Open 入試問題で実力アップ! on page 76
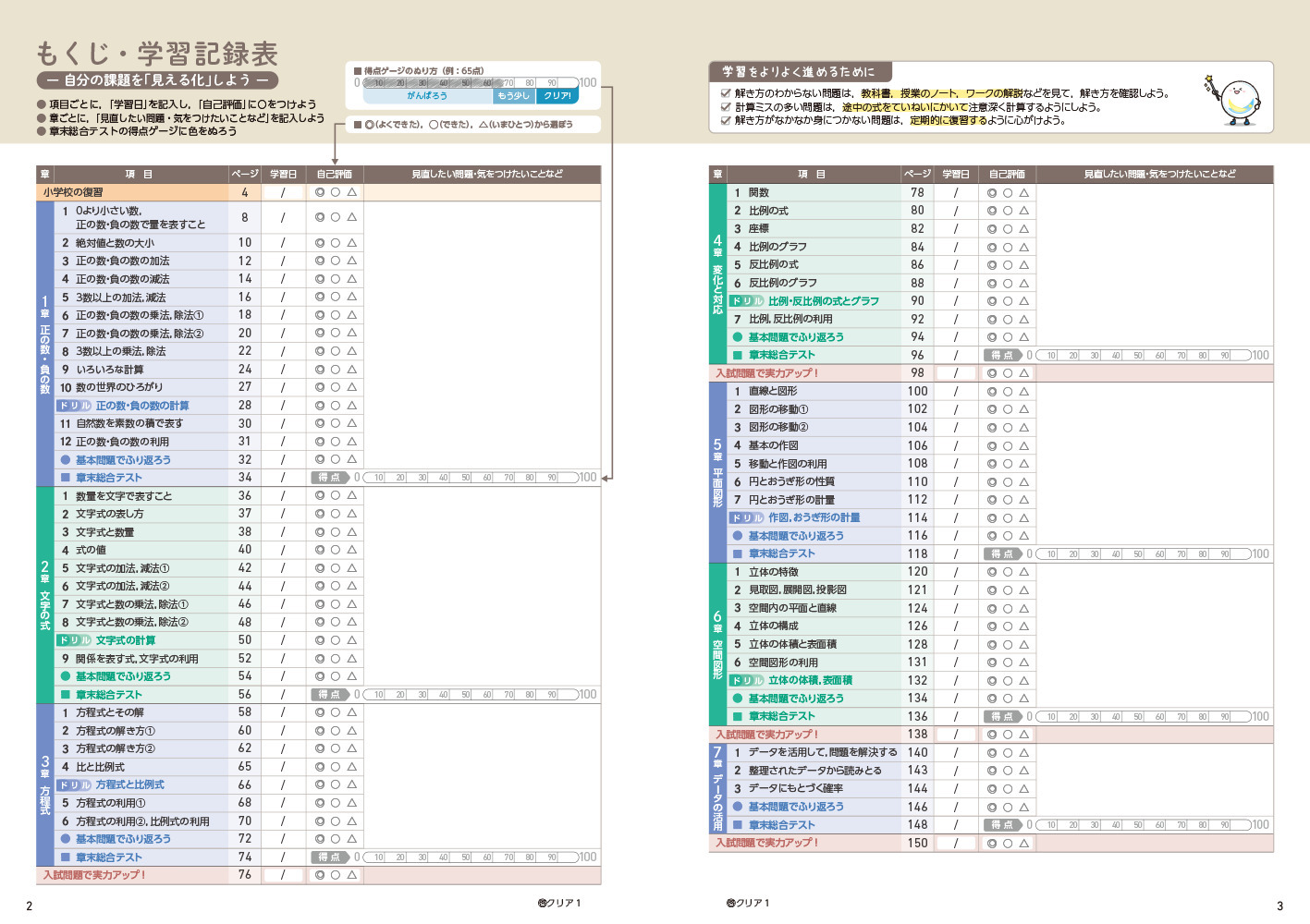The height and width of the screenshot is (924, 1310). 94,875
